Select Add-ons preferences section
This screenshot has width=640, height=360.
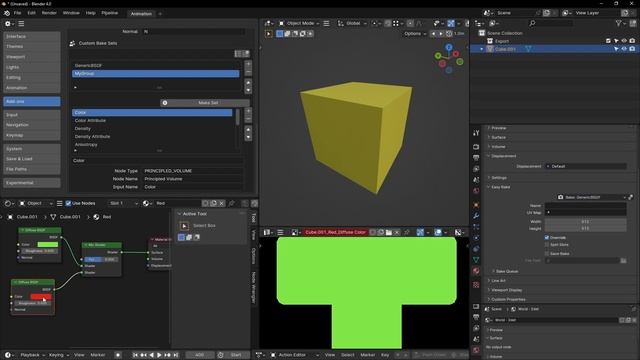pos(32,101)
